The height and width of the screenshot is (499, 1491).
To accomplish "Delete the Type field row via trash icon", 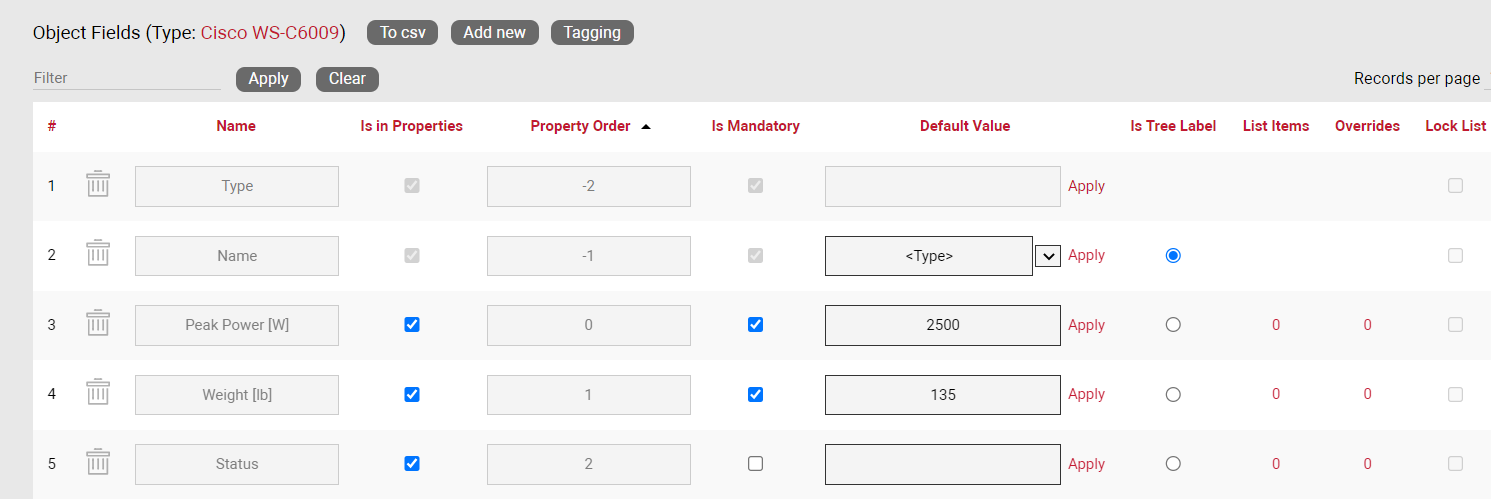I will [97, 185].
